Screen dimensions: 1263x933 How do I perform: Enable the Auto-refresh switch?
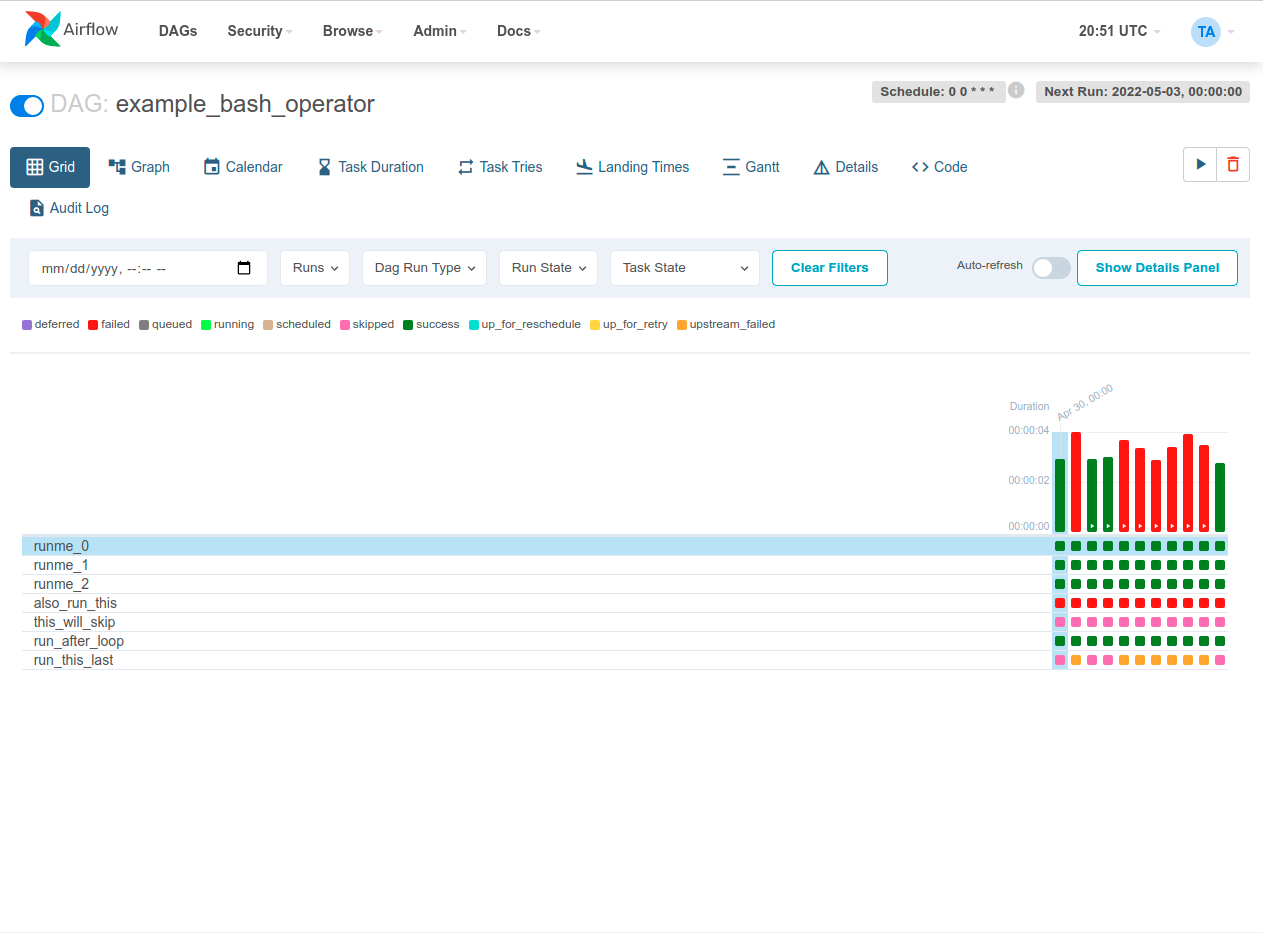coord(1051,268)
